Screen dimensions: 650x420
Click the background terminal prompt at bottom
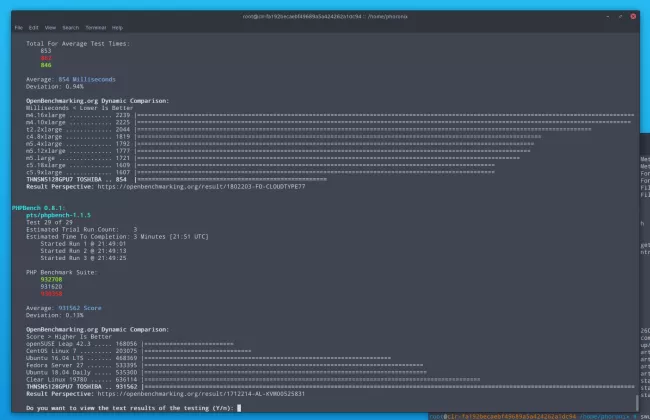point(533,416)
